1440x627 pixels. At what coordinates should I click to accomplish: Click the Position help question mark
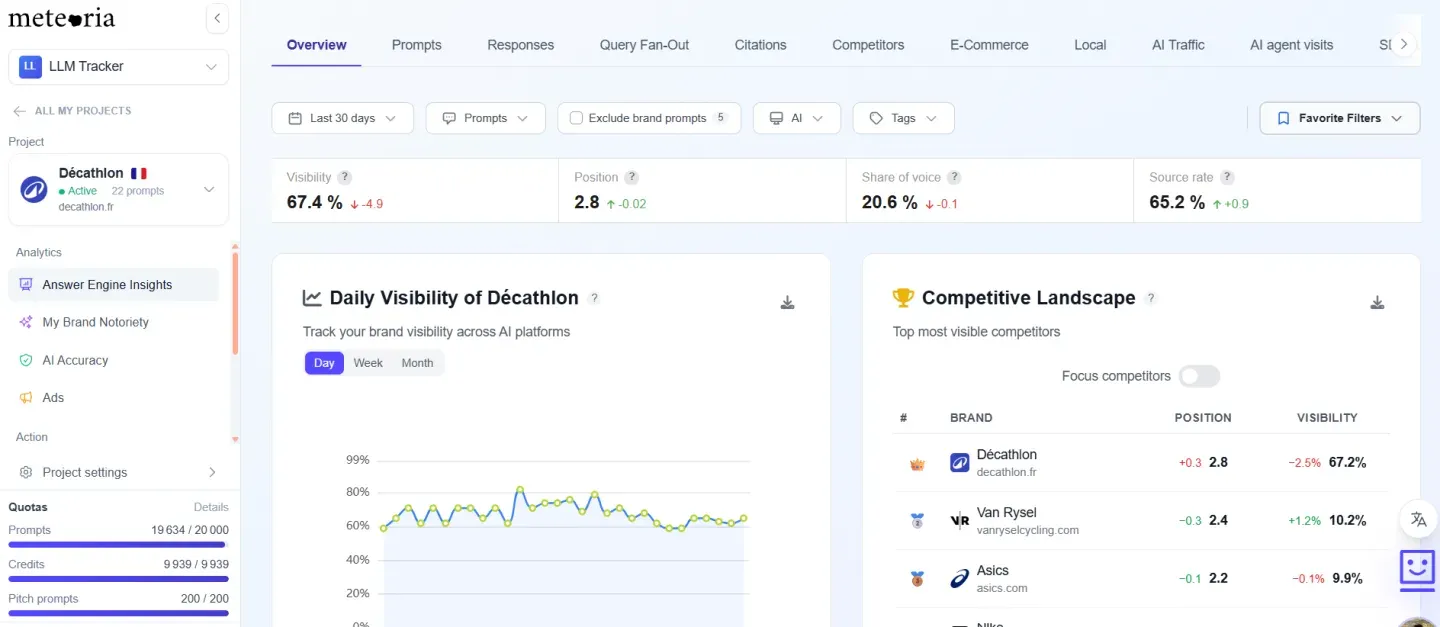tap(632, 177)
